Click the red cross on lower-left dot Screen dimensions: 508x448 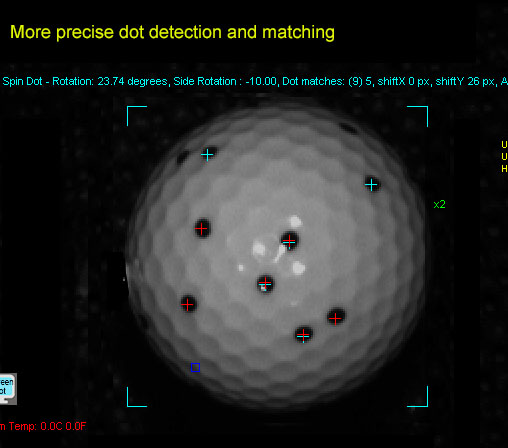point(187,304)
